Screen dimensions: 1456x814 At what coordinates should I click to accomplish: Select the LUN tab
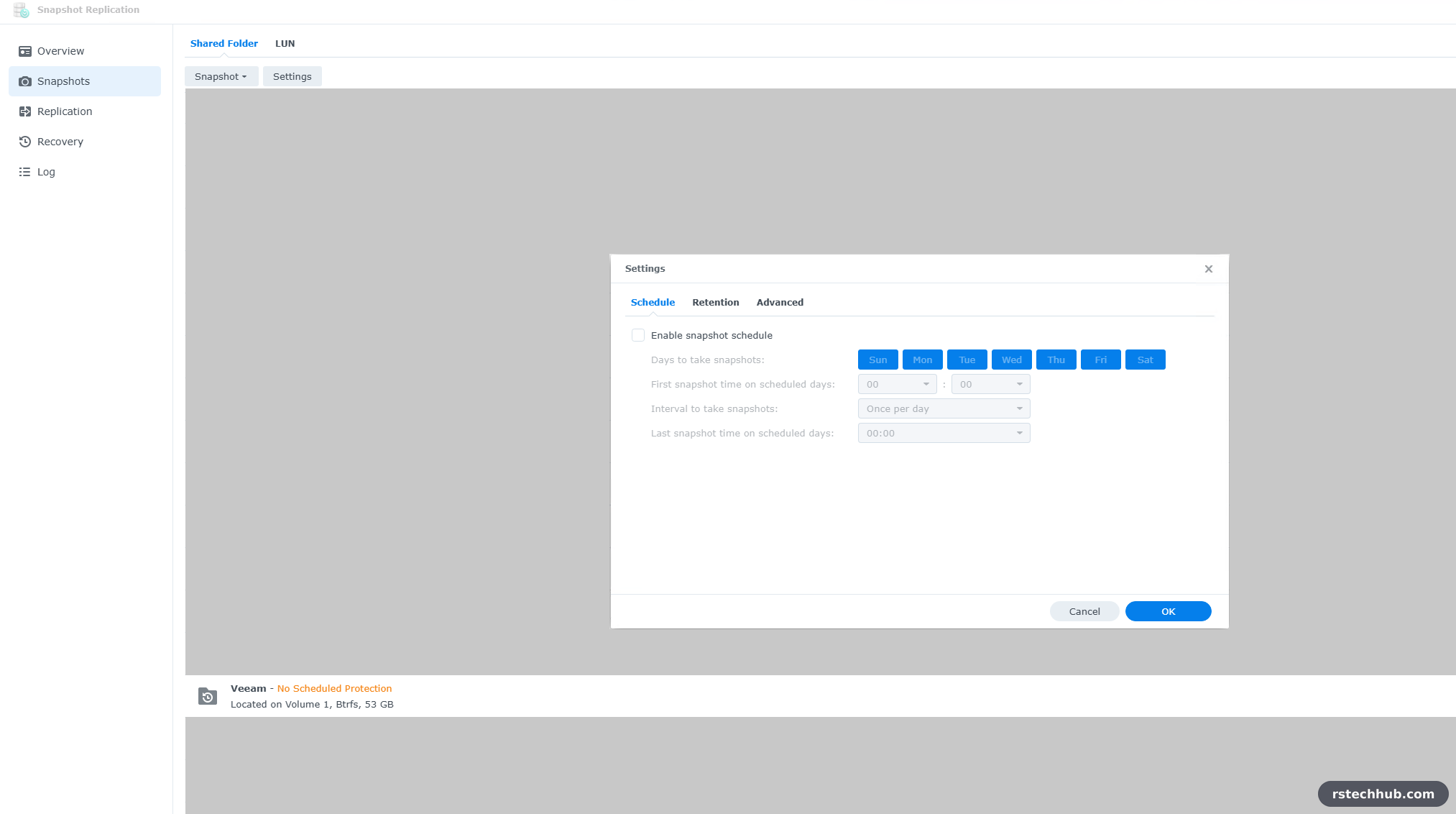coord(285,43)
